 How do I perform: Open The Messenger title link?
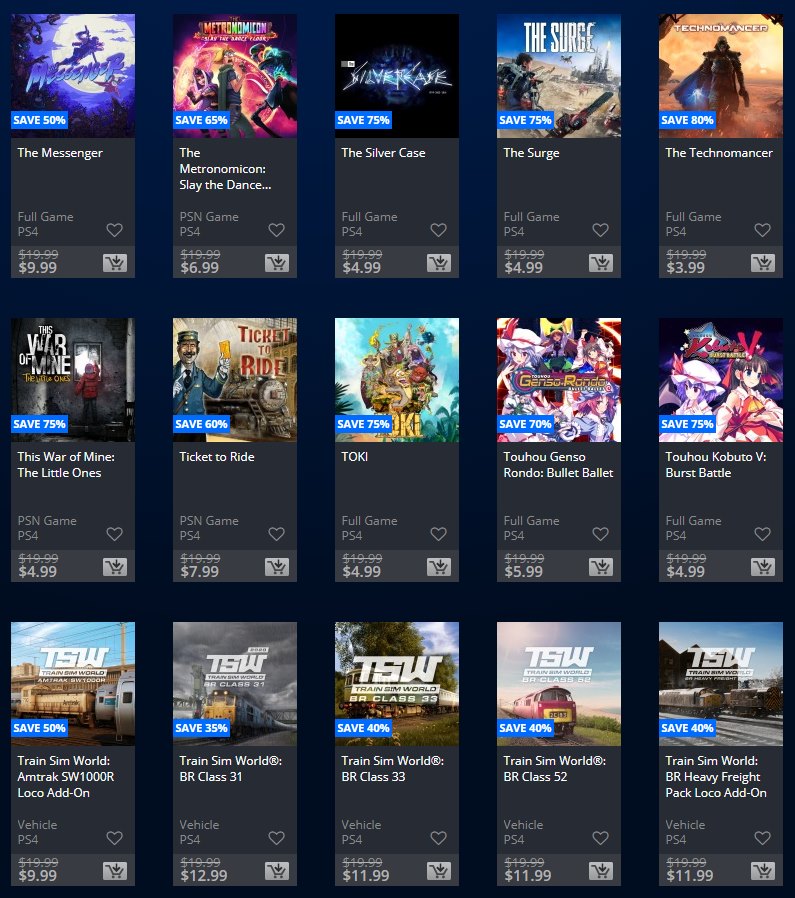pyautogui.click(x=60, y=153)
